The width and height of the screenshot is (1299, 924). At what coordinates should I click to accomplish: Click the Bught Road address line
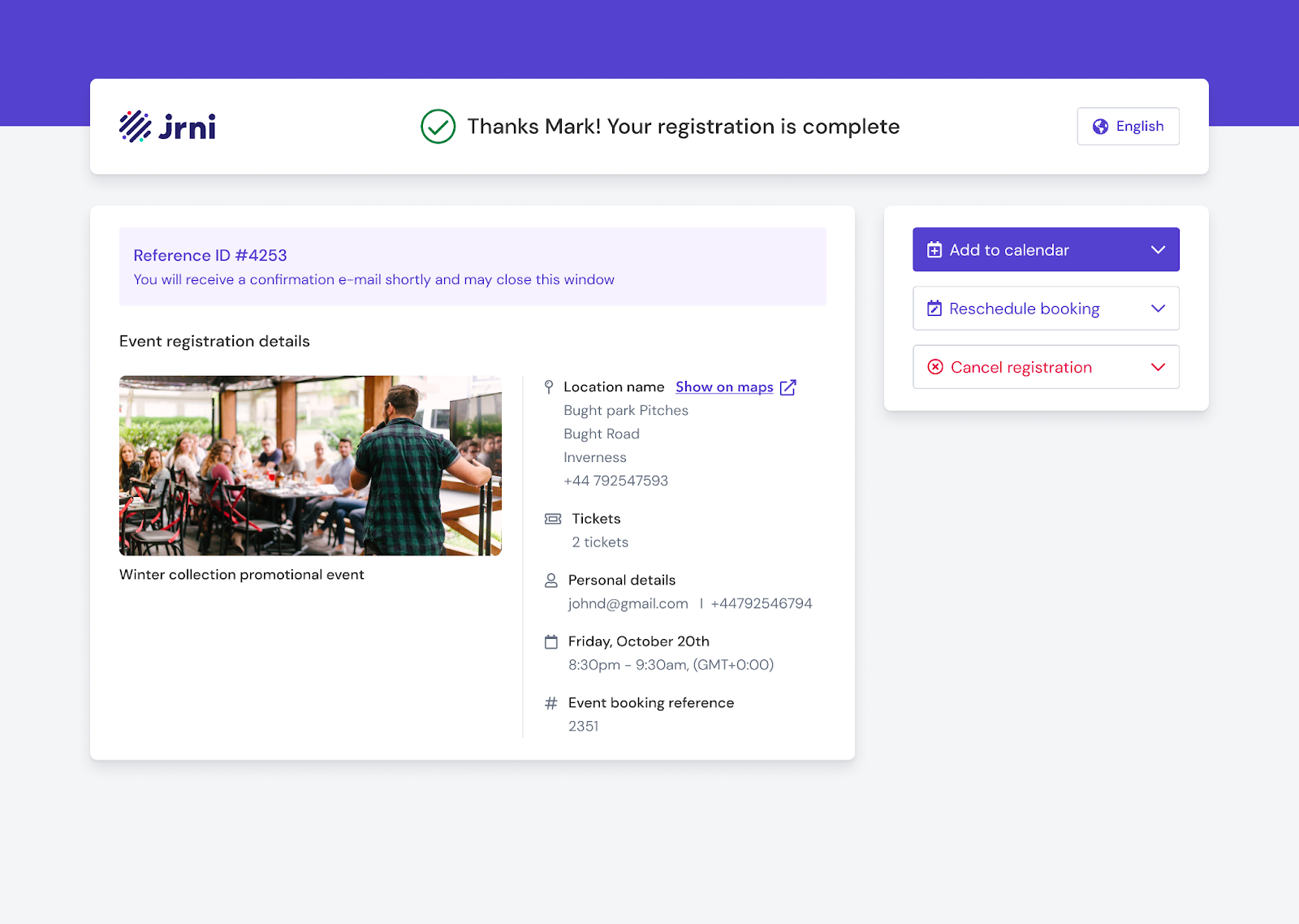point(602,434)
